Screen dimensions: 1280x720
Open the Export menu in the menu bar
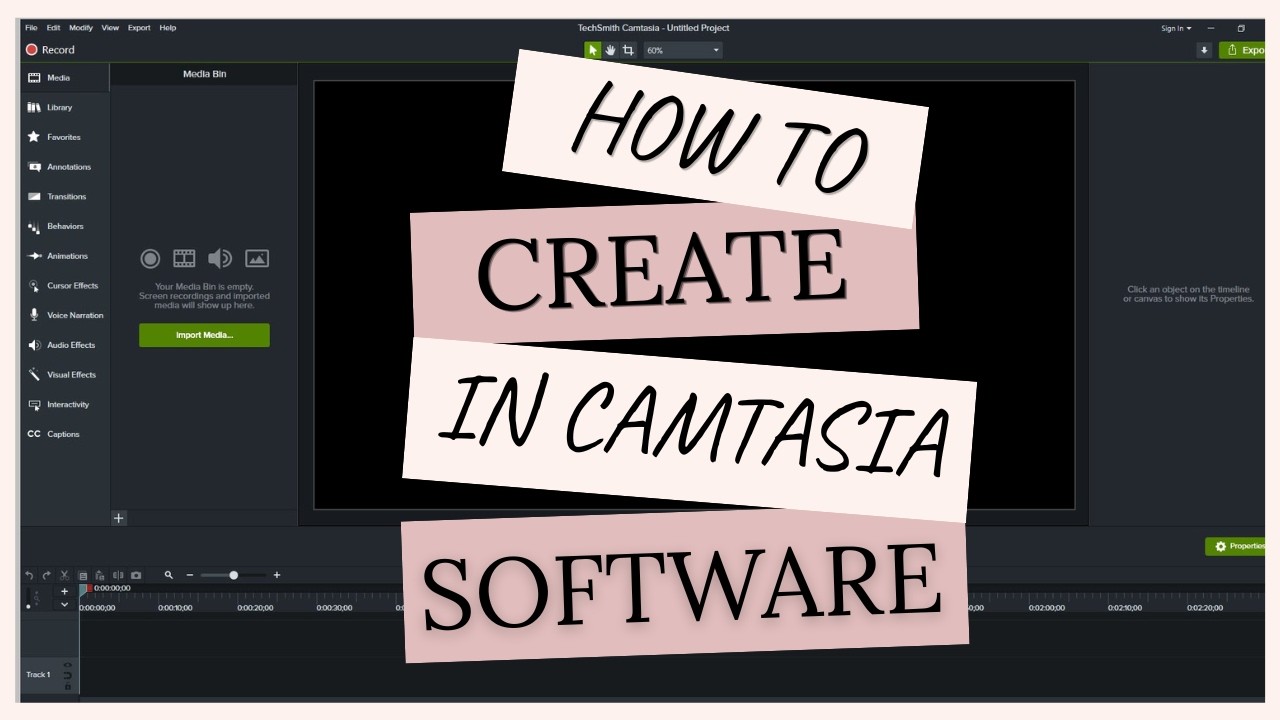[139, 28]
